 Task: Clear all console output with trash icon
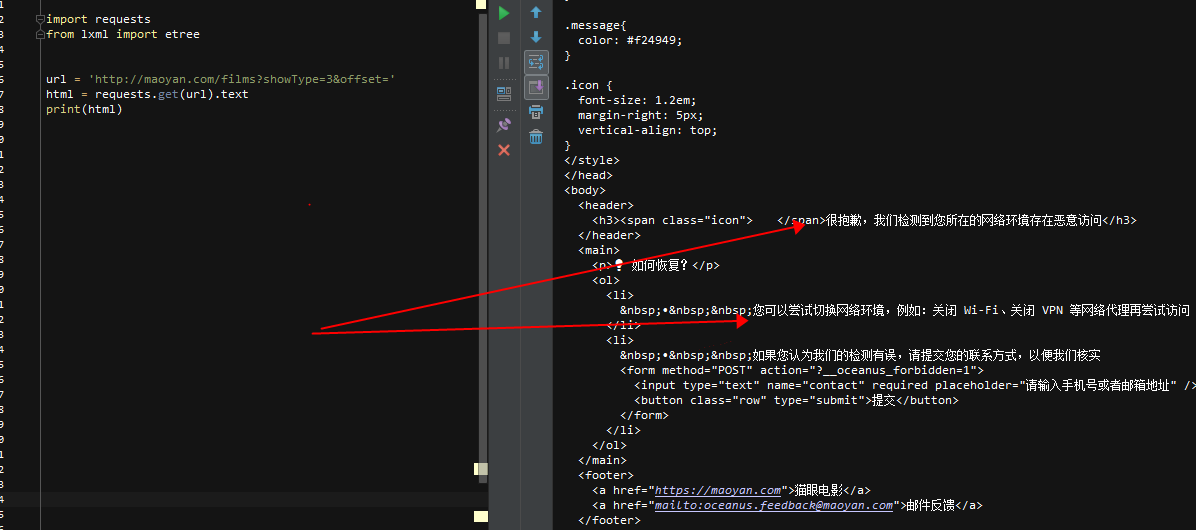(x=536, y=137)
